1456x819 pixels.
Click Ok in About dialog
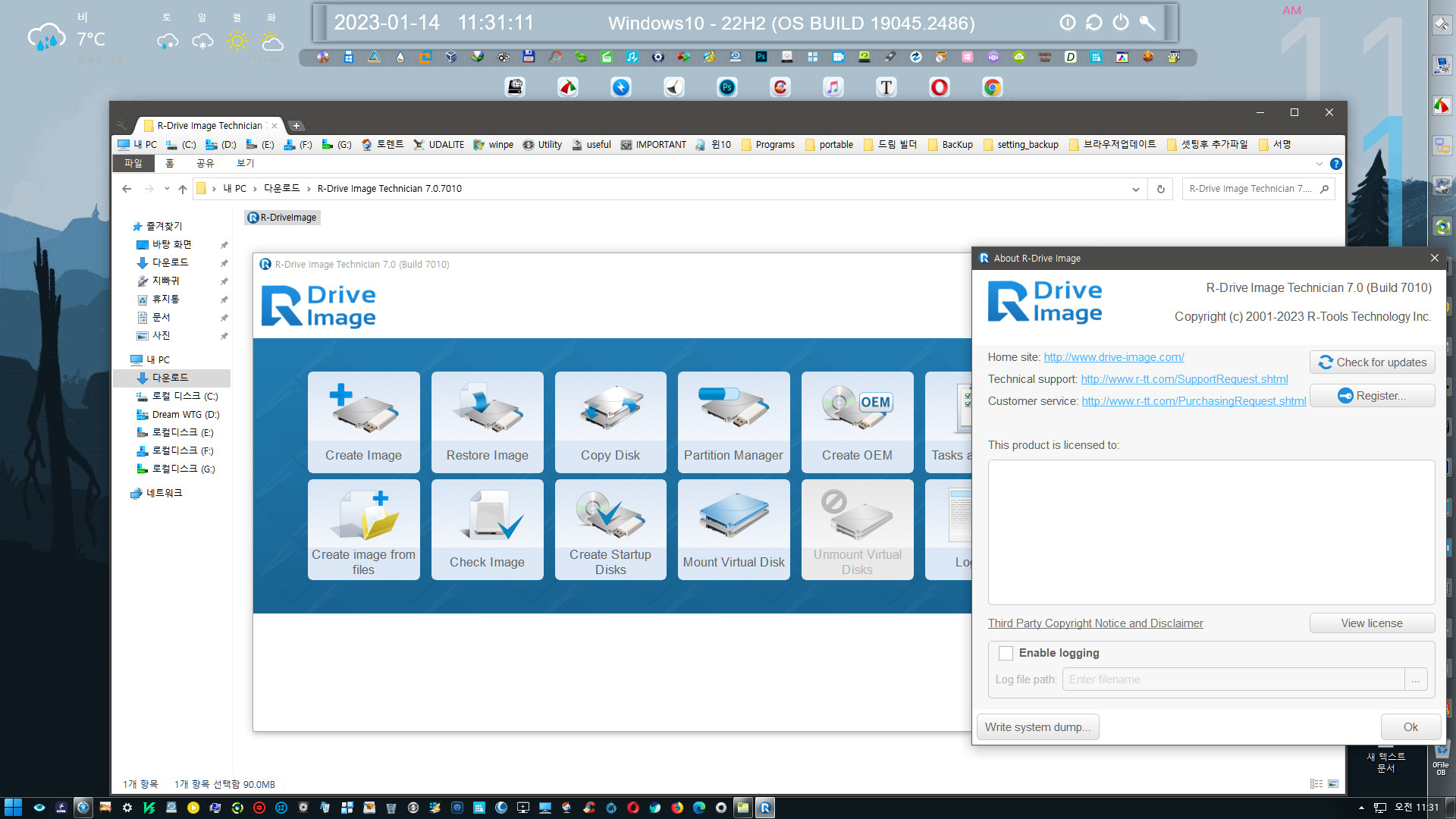click(x=1410, y=727)
